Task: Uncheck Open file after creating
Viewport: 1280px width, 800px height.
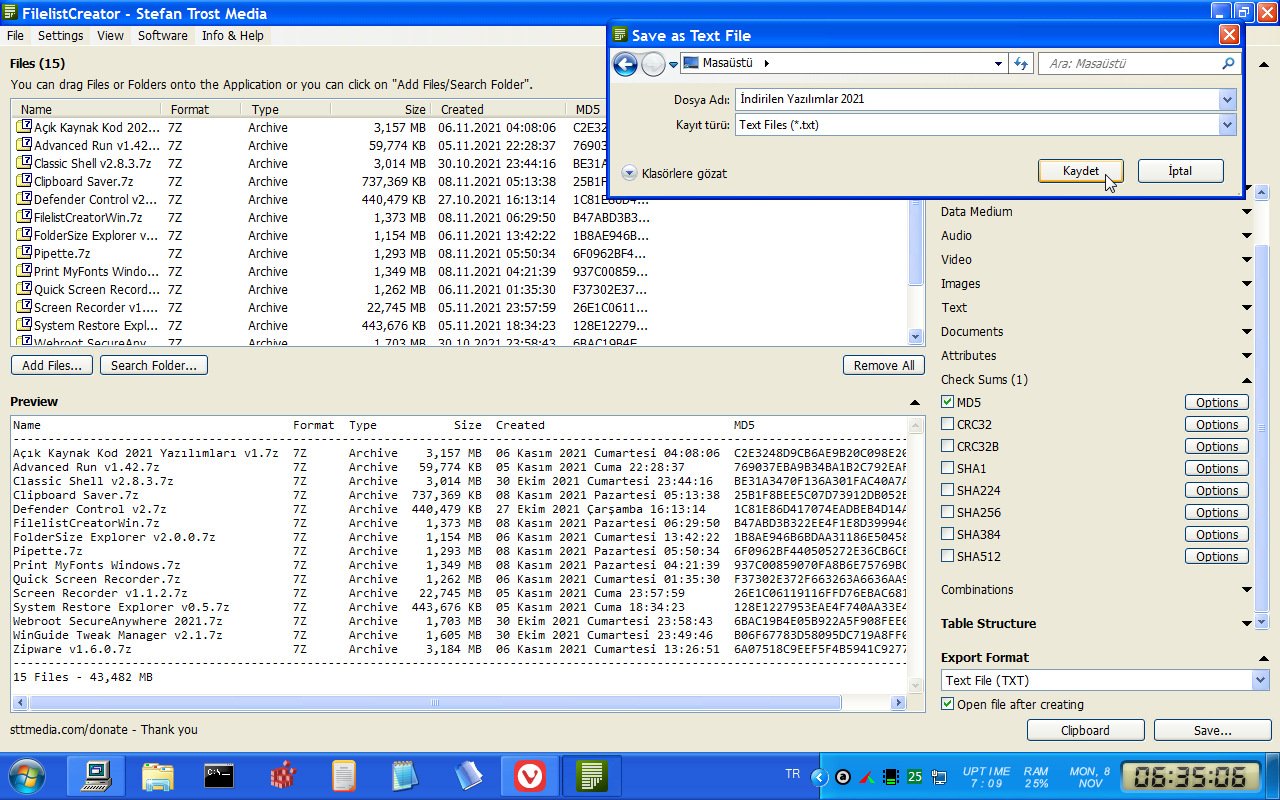Action: pos(947,704)
